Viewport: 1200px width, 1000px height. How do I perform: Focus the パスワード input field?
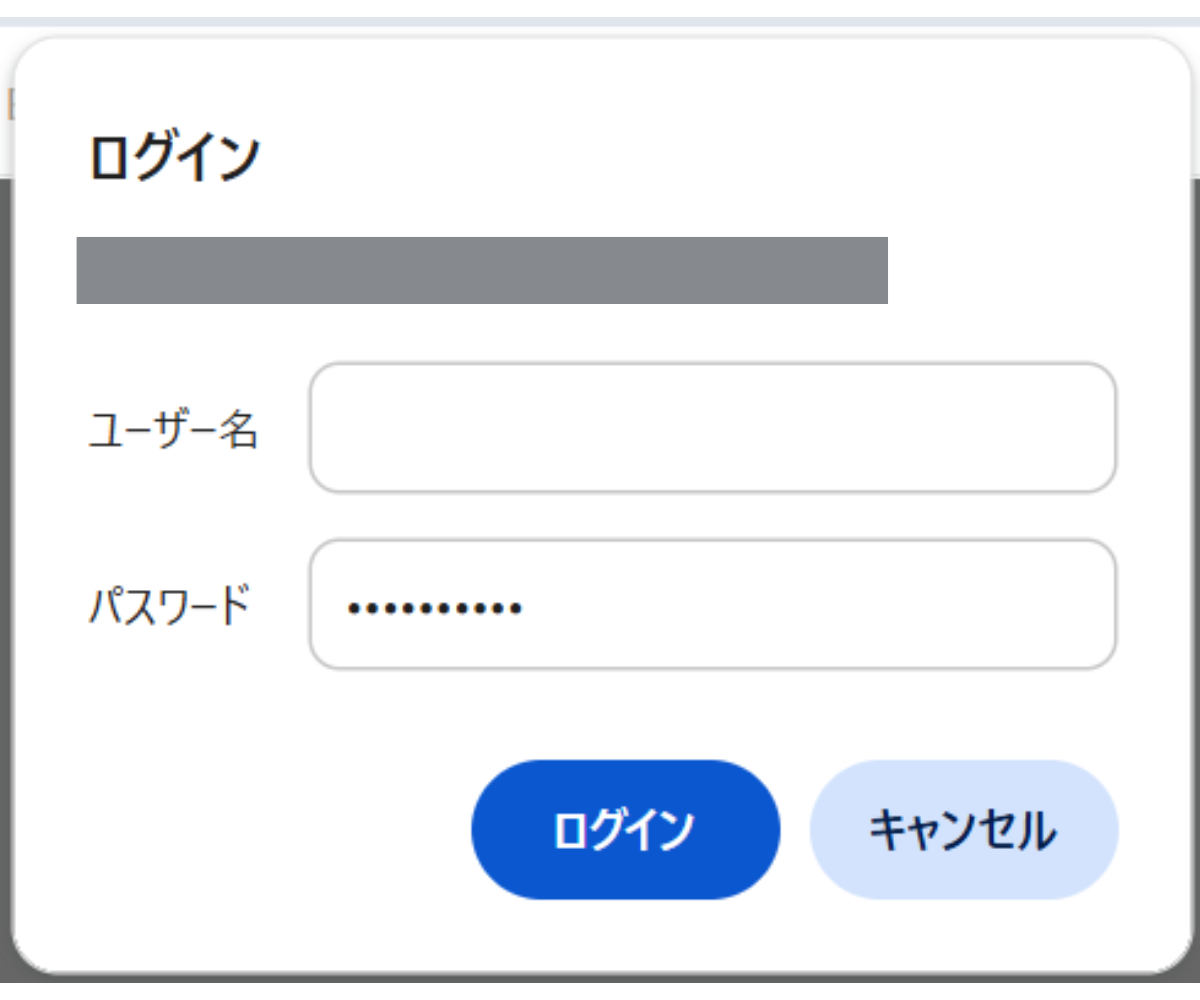pyautogui.click(x=712, y=605)
